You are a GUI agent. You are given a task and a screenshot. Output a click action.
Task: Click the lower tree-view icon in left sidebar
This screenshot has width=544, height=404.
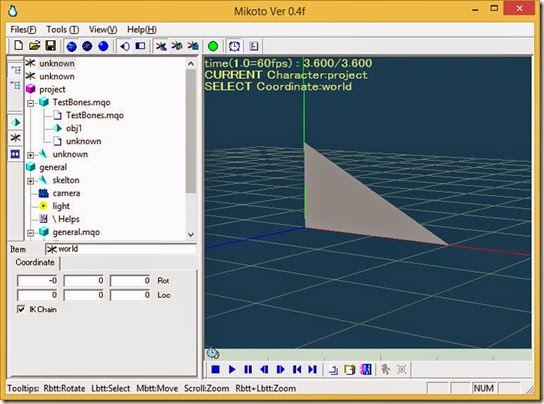15,85
